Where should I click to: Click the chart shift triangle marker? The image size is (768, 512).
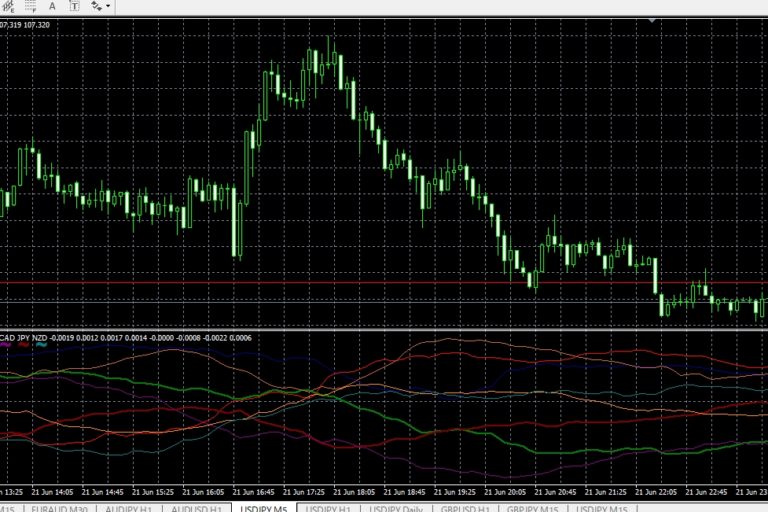[652, 20]
